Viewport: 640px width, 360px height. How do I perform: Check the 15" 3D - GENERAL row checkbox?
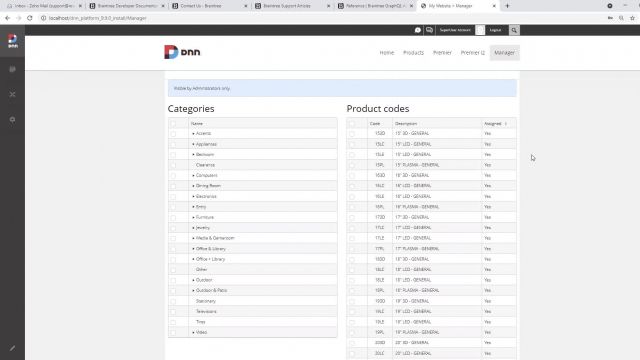[x=352, y=134]
